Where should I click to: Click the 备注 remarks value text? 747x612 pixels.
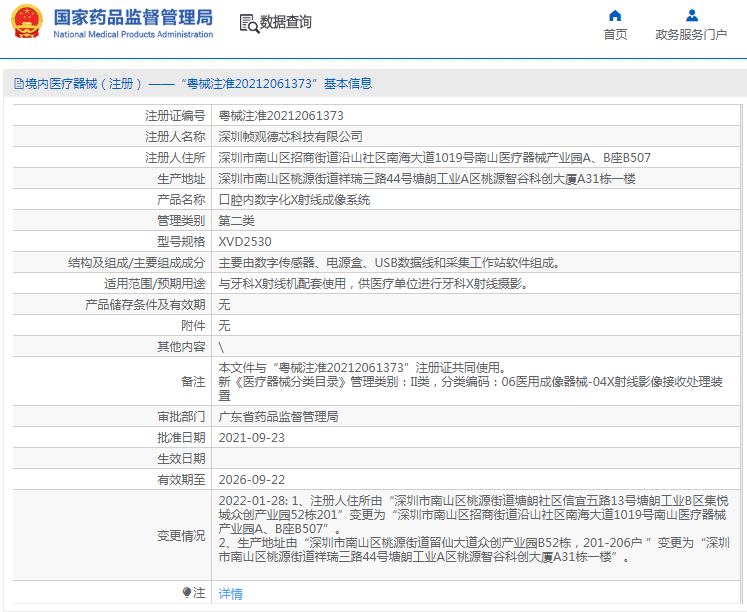471,381
